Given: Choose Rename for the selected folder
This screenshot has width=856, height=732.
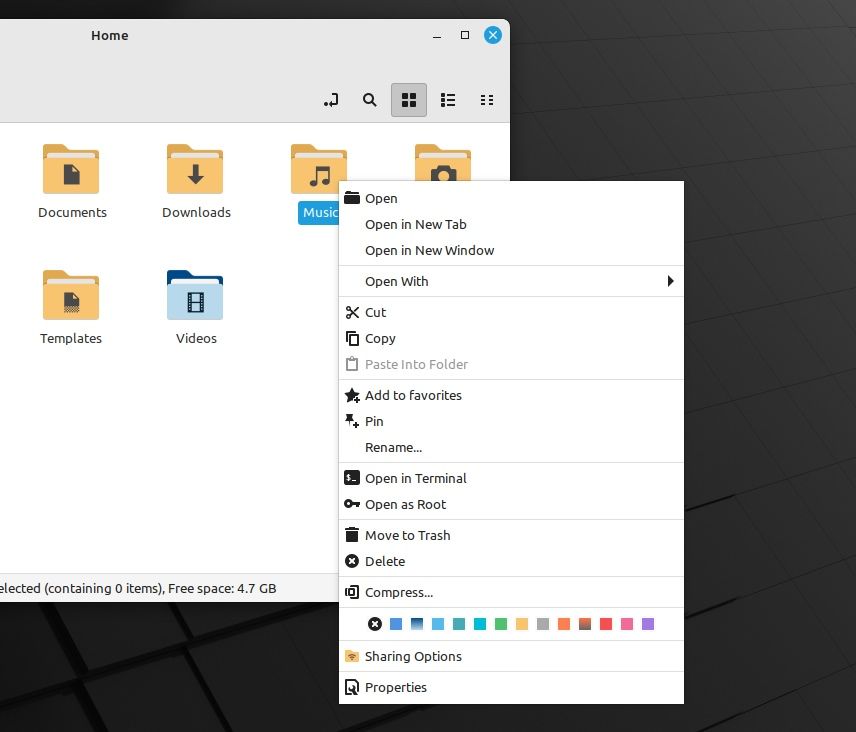Looking at the screenshot, I should tap(393, 447).
